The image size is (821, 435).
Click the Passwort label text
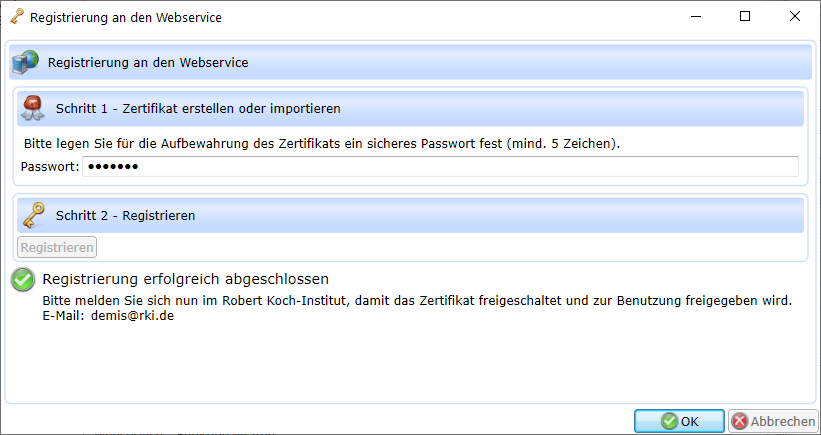click(x=49, y=166)
